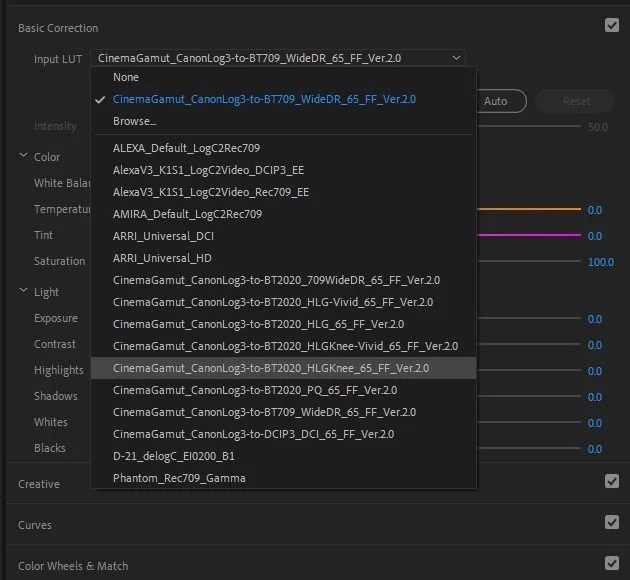Pick CanonLog3-to-DCIP3_DCI LUT
This screenshot has height=580, width=630.
pyautogui.click(x=284, y=434)
